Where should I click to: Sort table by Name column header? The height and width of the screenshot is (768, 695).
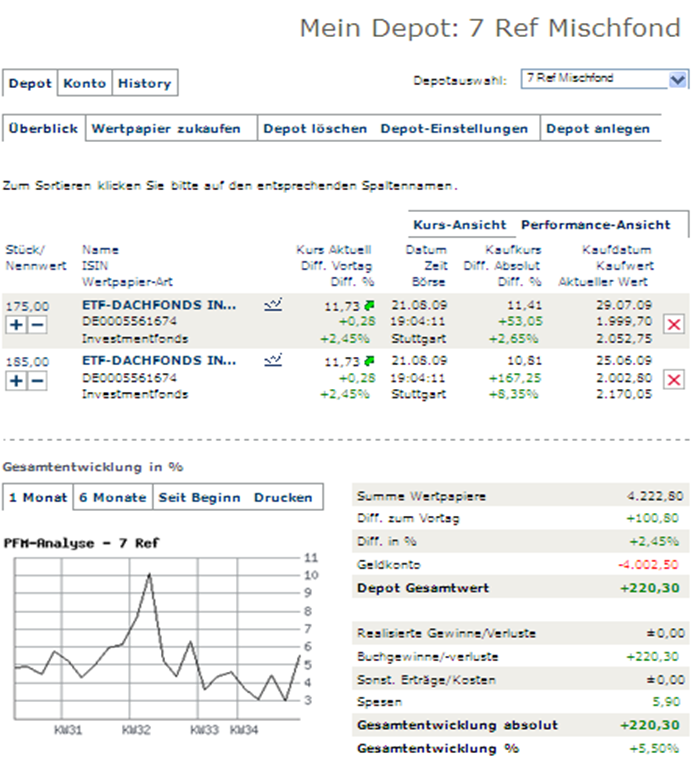tap(100, 249)
